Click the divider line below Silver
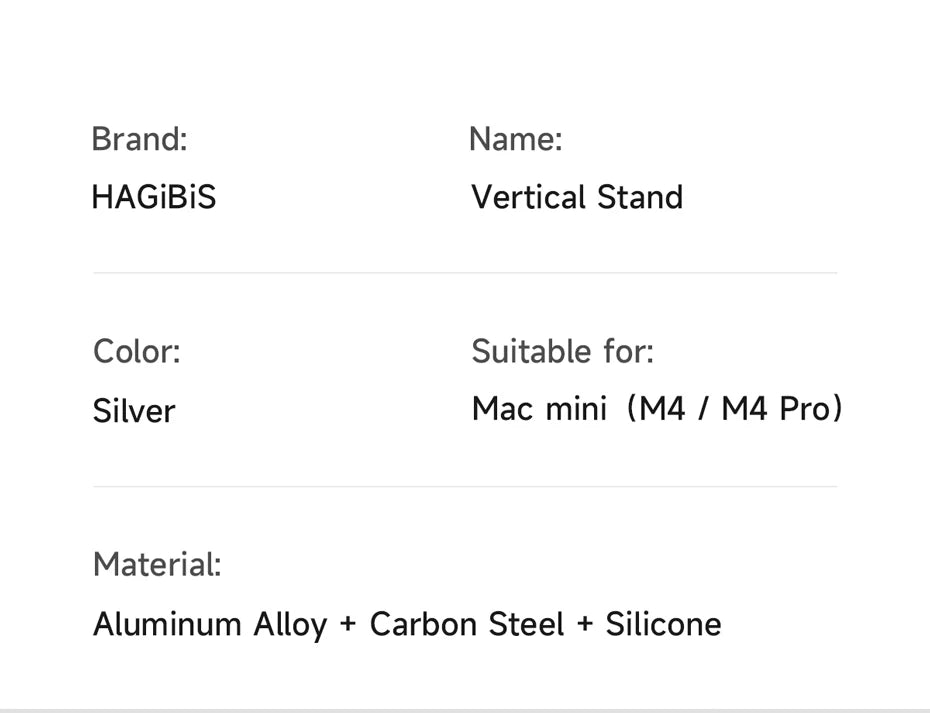The image size is (930, 713). click(465, 487)
